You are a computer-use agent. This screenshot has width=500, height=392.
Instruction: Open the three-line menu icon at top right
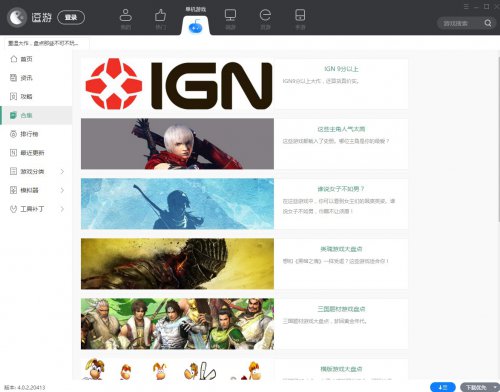coord(466,6)
